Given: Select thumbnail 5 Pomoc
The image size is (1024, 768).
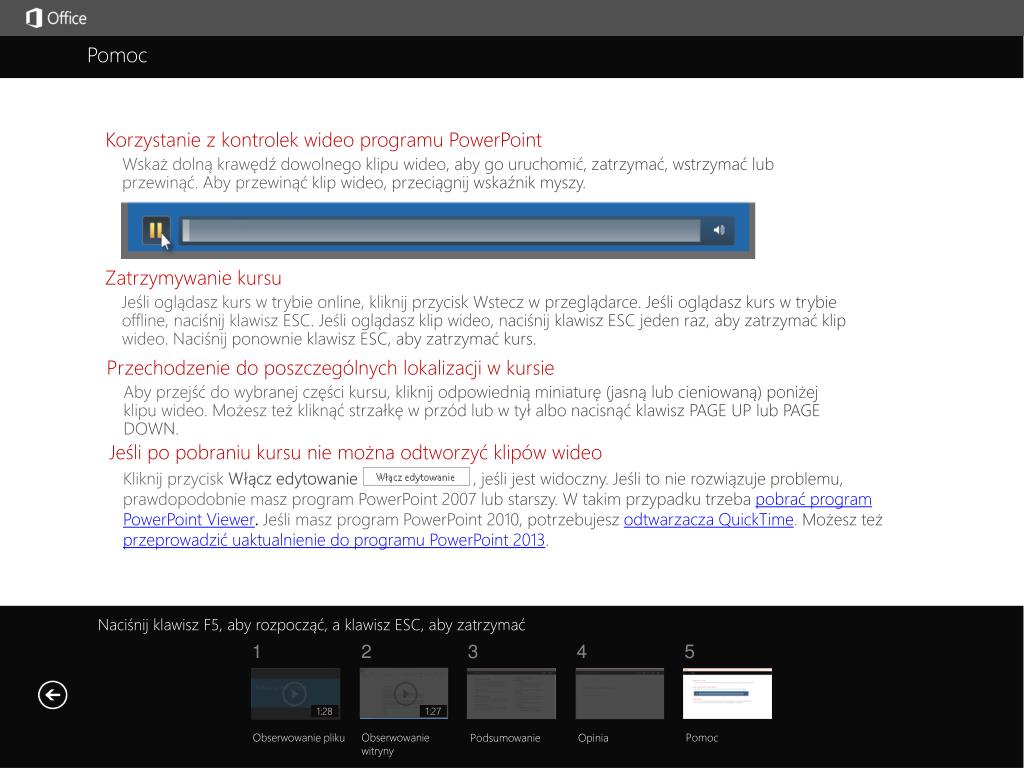Looking at the screenshot, I should [x=728, y=693].
